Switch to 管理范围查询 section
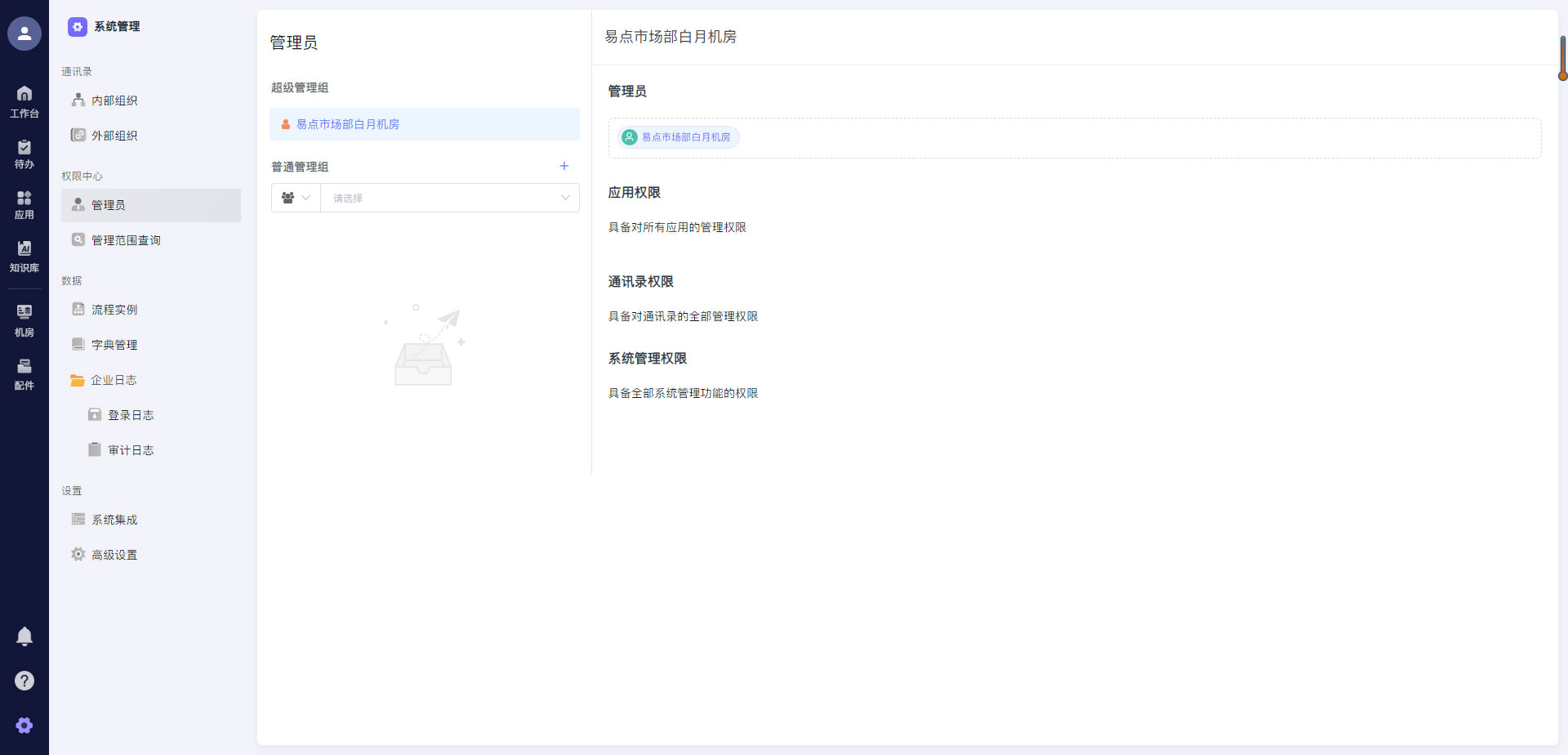 [x=127, y=239]
